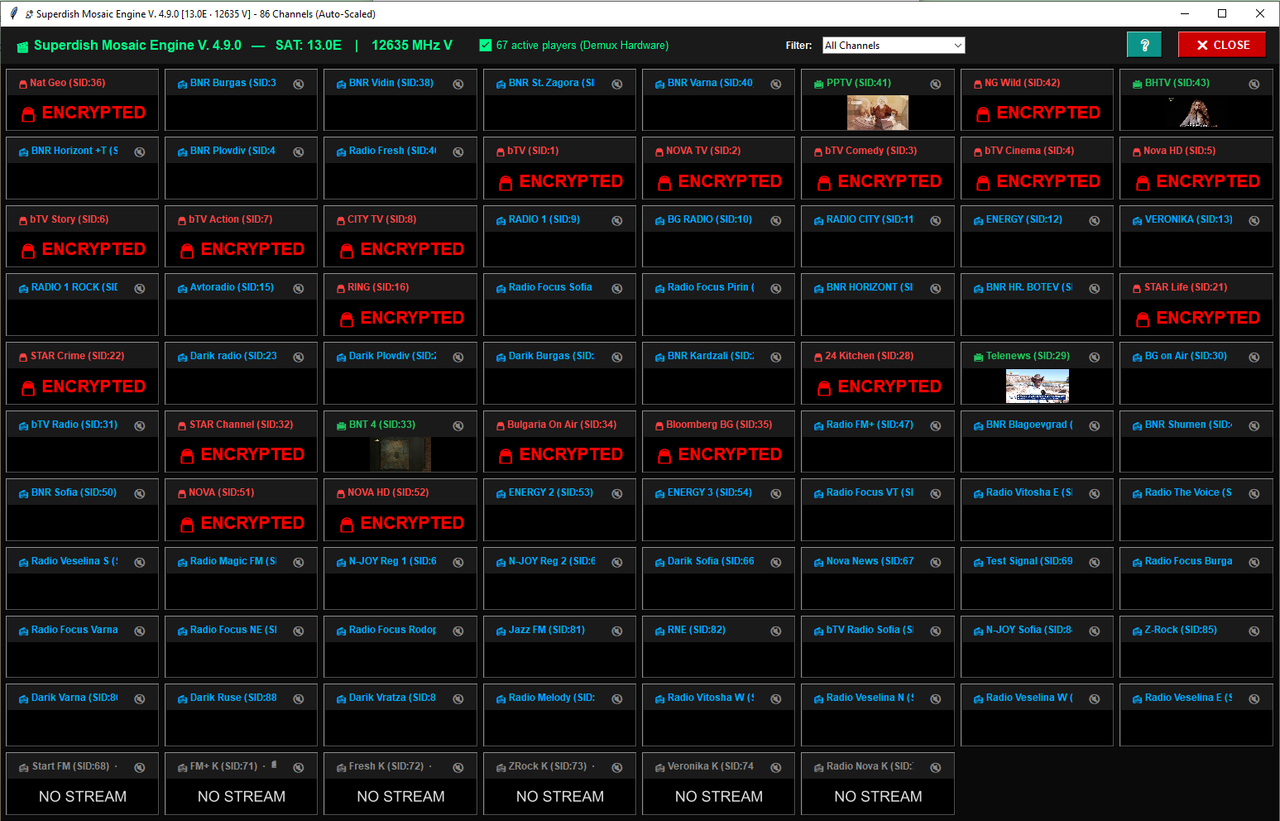Viewport: 1280px width, 821px height.
Task: Click the speaker icon on RADIO CITY card
Action: pyautogui.click(x=935, y=221)
